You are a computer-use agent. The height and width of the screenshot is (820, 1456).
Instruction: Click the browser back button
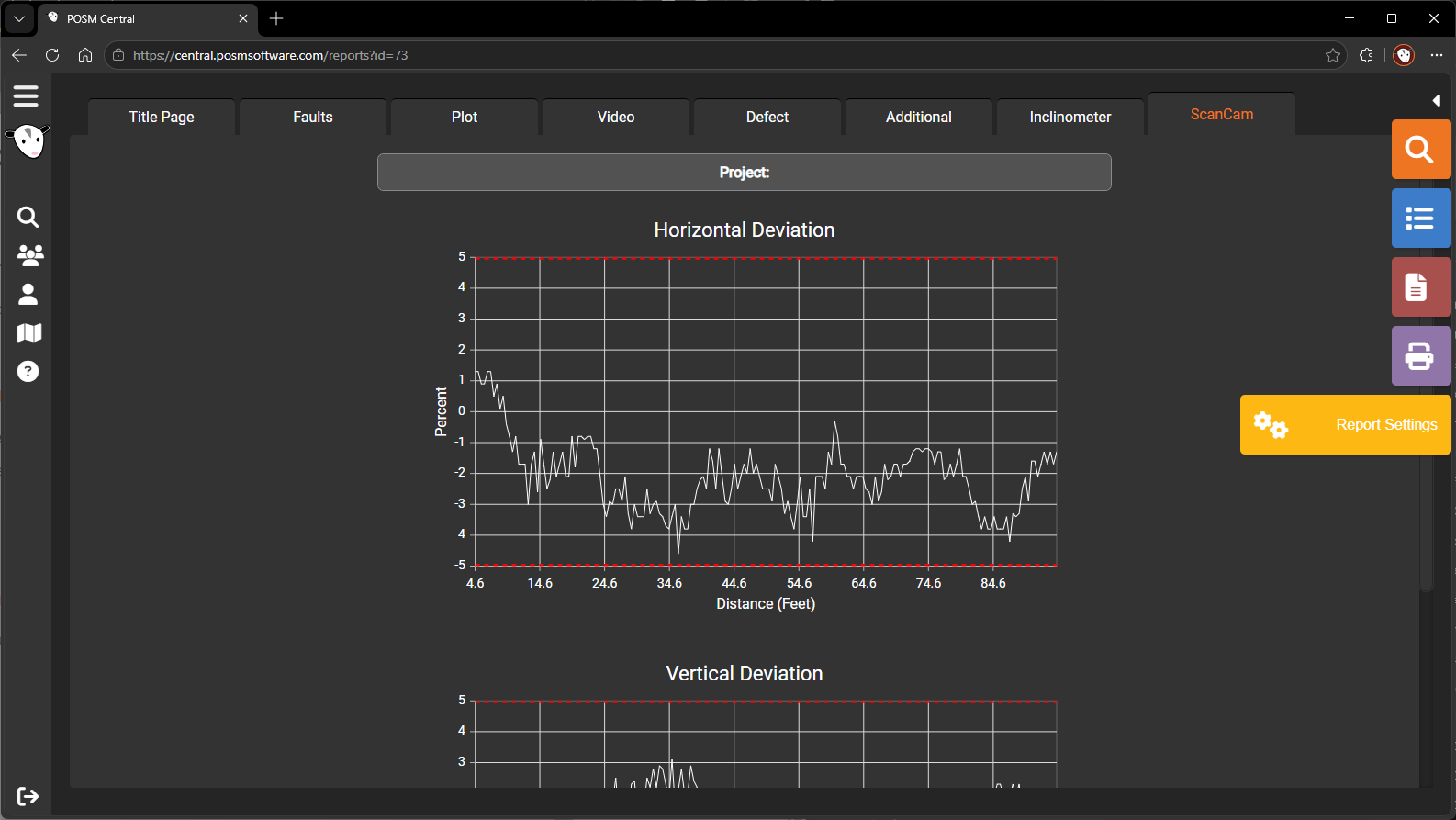click(x=19, y=55)
